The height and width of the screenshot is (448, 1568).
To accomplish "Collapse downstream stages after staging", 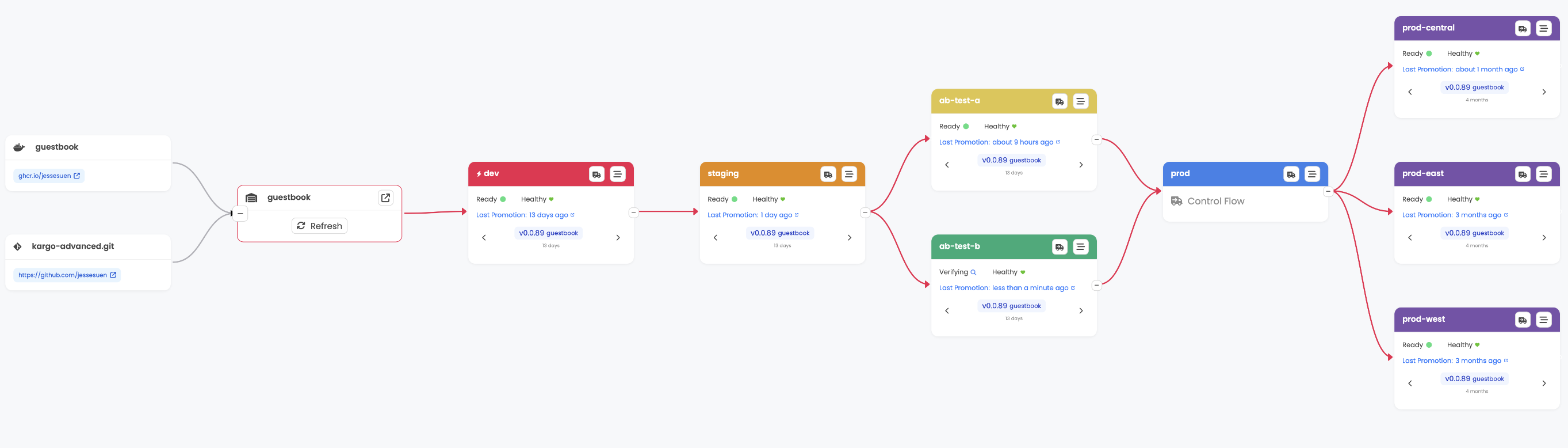I will (x=865, y=212).
